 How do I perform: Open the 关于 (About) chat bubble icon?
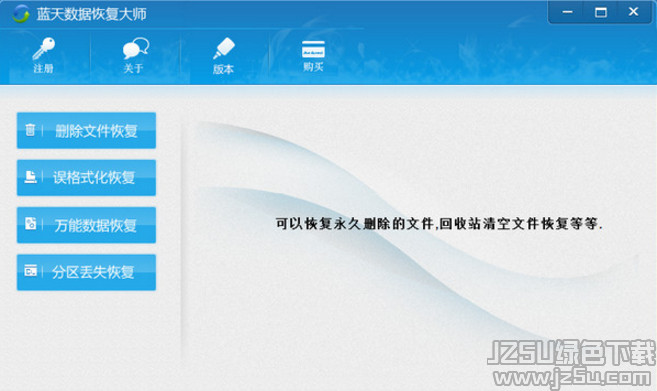[x=135, y=48]
